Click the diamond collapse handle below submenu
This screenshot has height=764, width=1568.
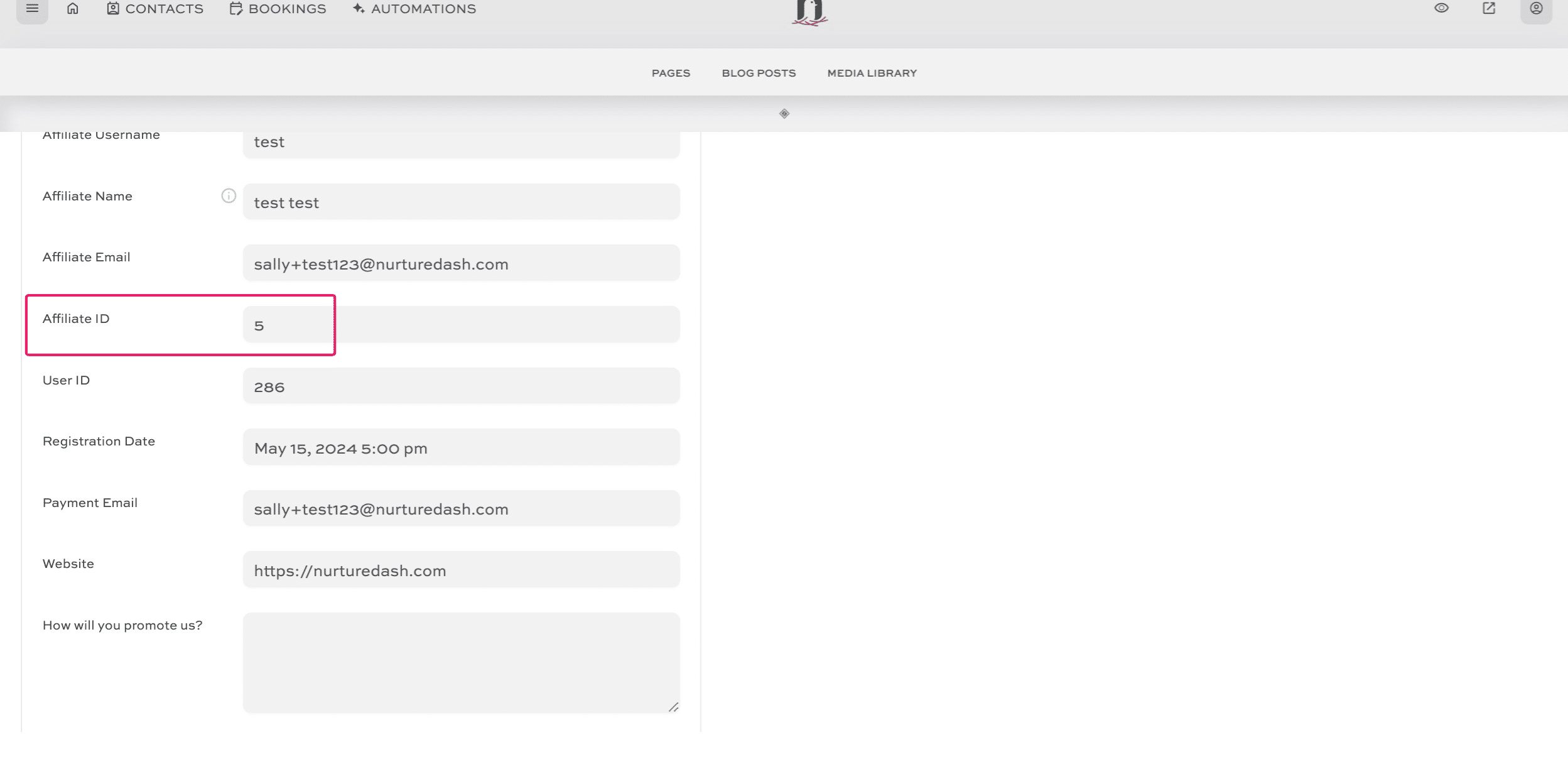tap(784, 114)
